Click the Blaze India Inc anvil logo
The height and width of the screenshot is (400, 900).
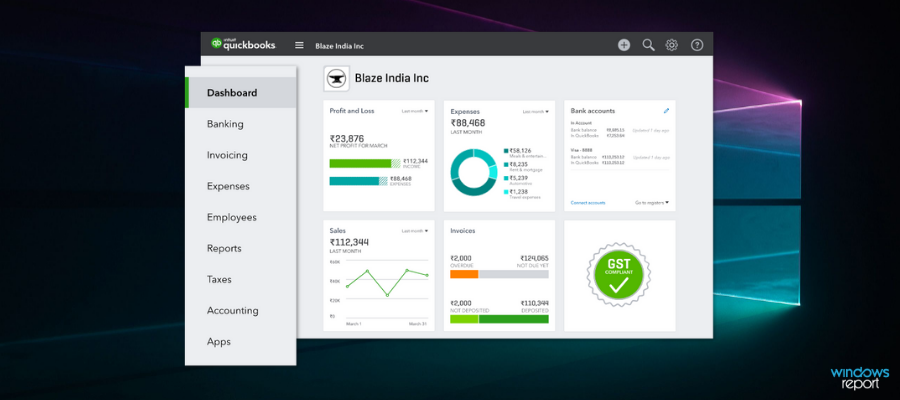(336, 79)
